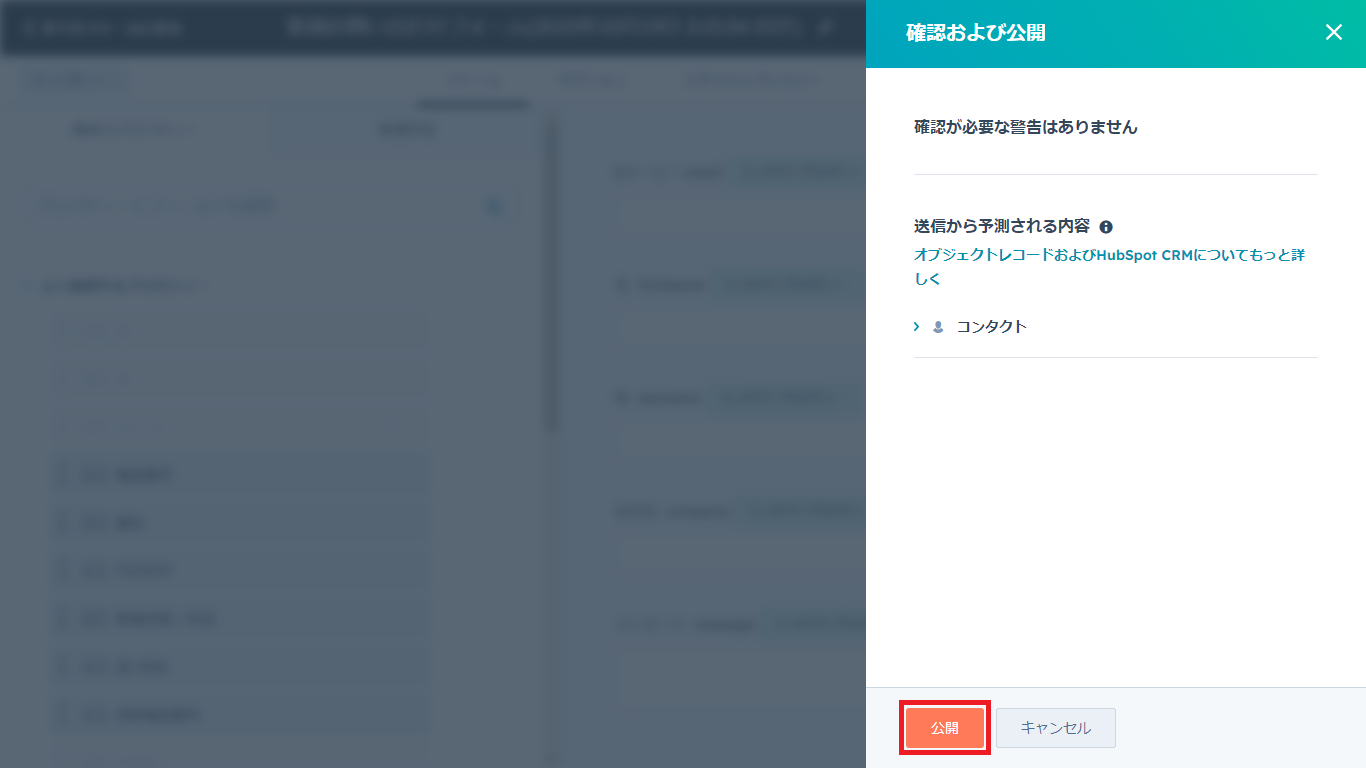Viewport: 1366px width, 768px height.
Task: Close the 確認および公開 side panel
Action: [x=1333, y=32]
